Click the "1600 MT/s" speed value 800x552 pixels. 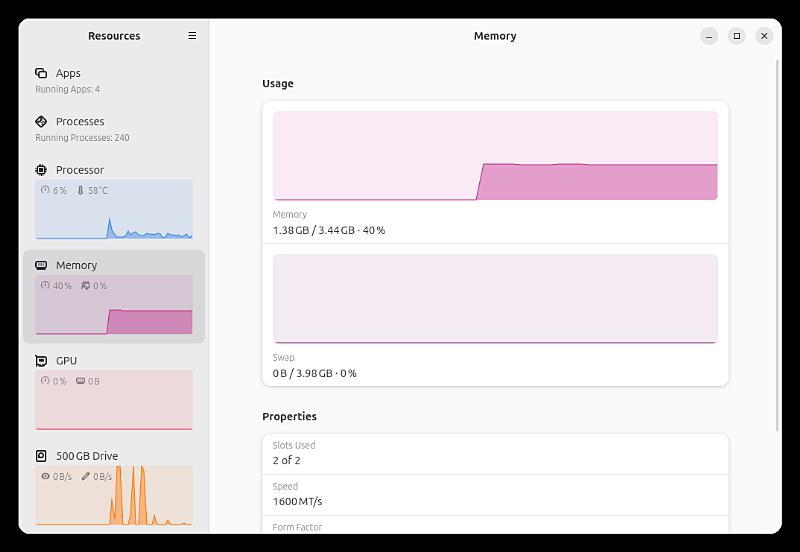[x=297, y=501]
